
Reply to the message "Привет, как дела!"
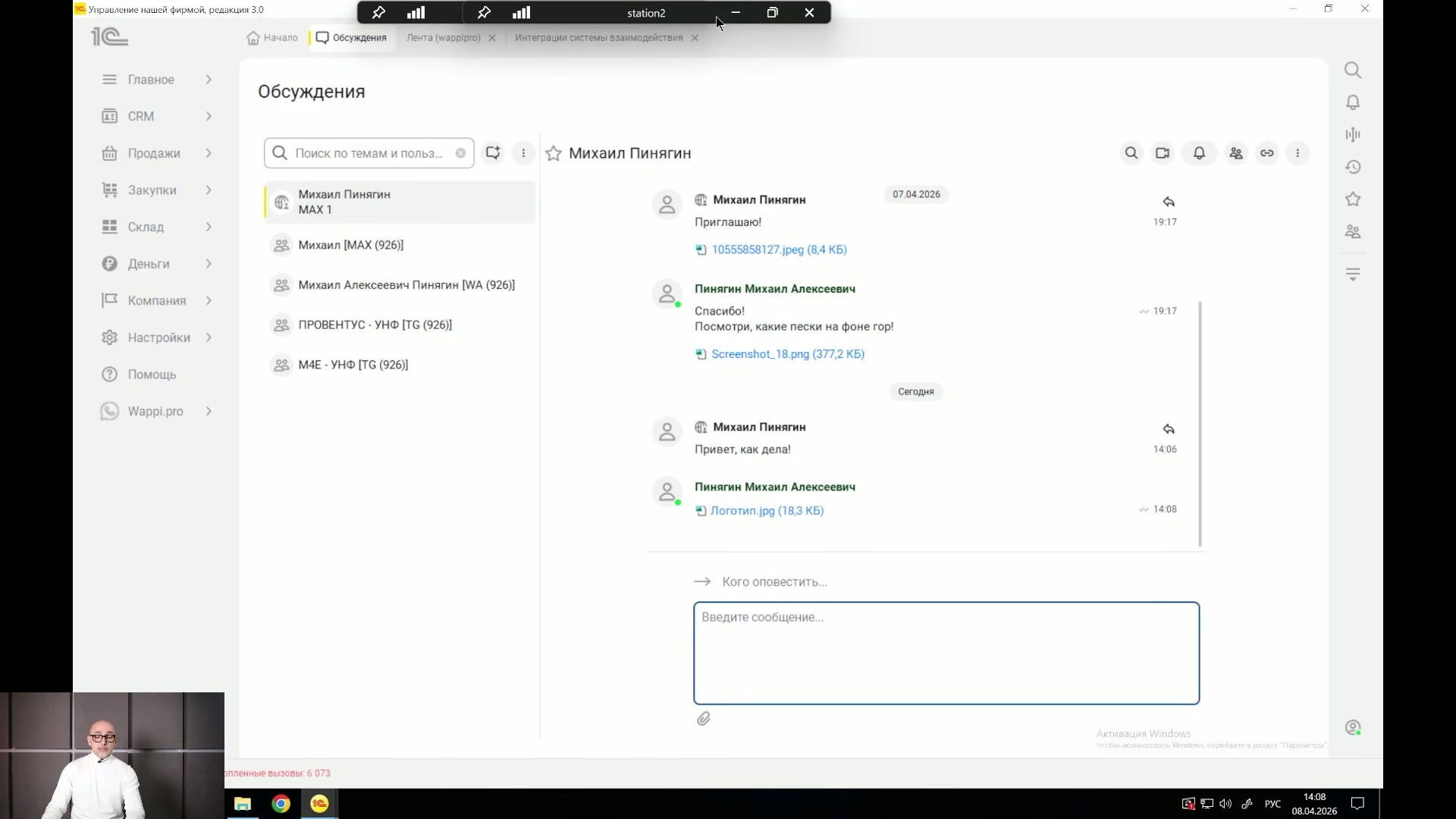click(x=1169, y=429)
